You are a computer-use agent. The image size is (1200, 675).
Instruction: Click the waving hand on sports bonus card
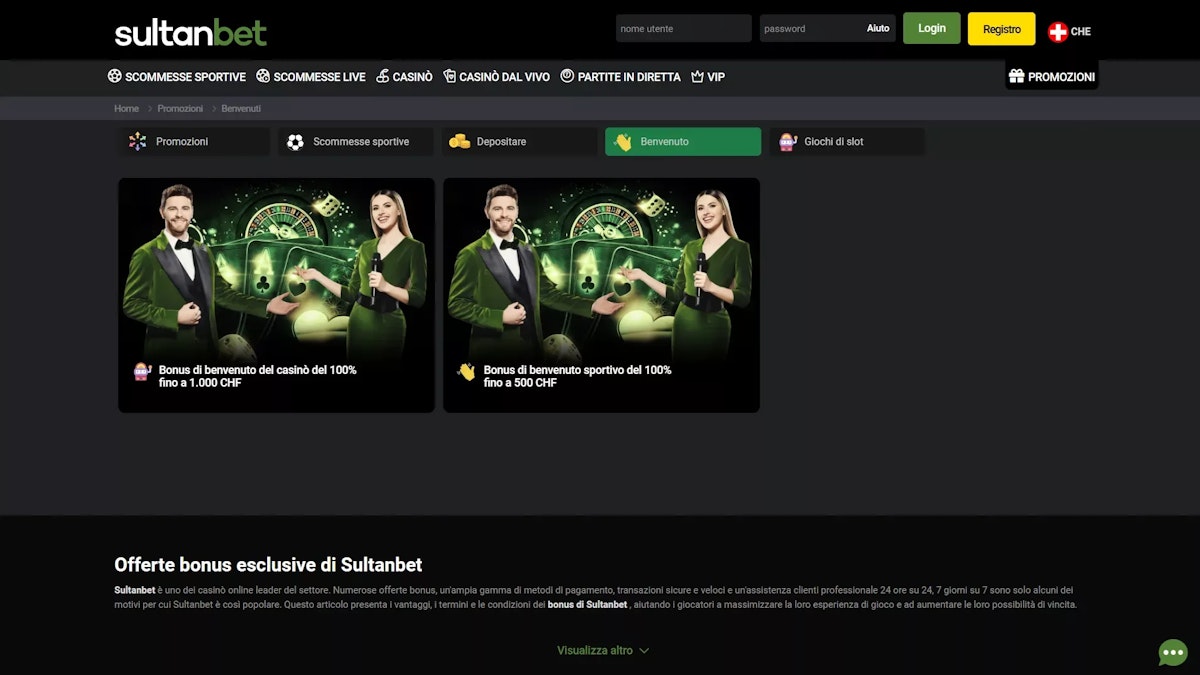(466, 372)
